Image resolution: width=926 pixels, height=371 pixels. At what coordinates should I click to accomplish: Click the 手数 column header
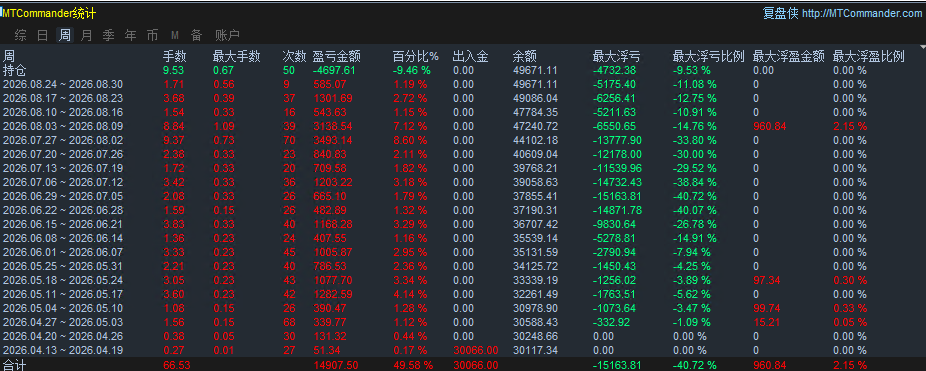pos(175,56)
